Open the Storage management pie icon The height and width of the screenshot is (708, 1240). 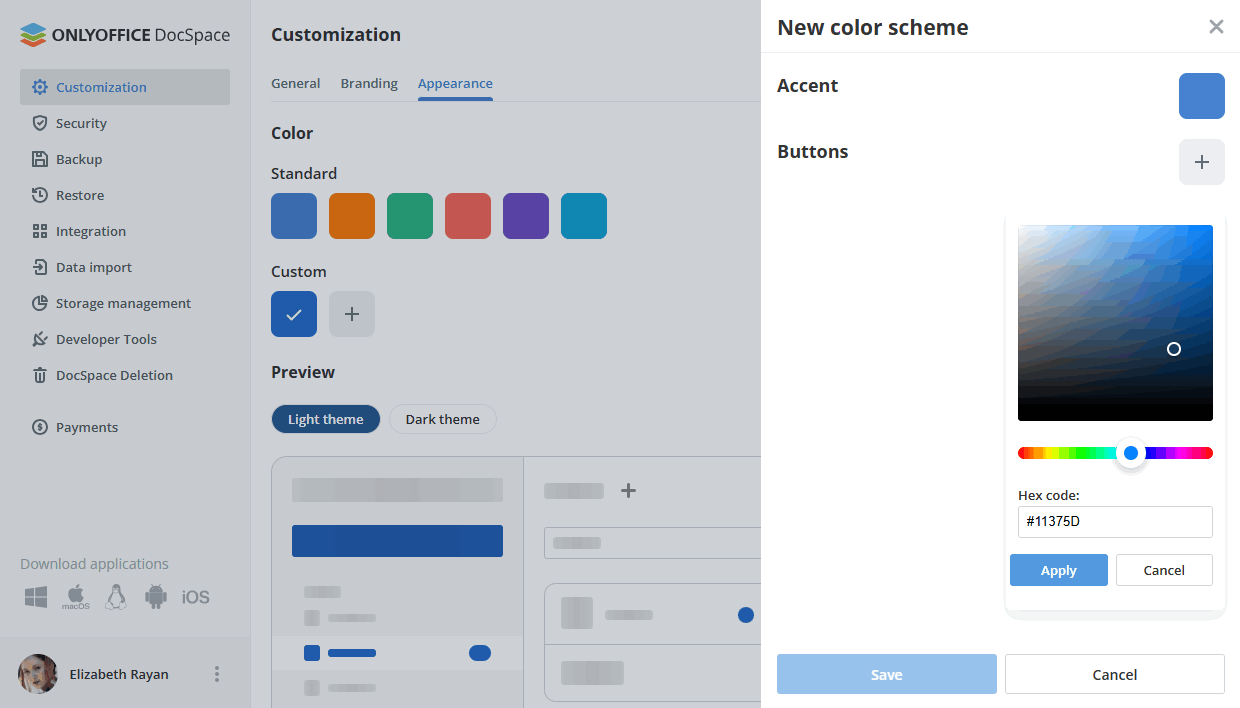tap(40, 303)
